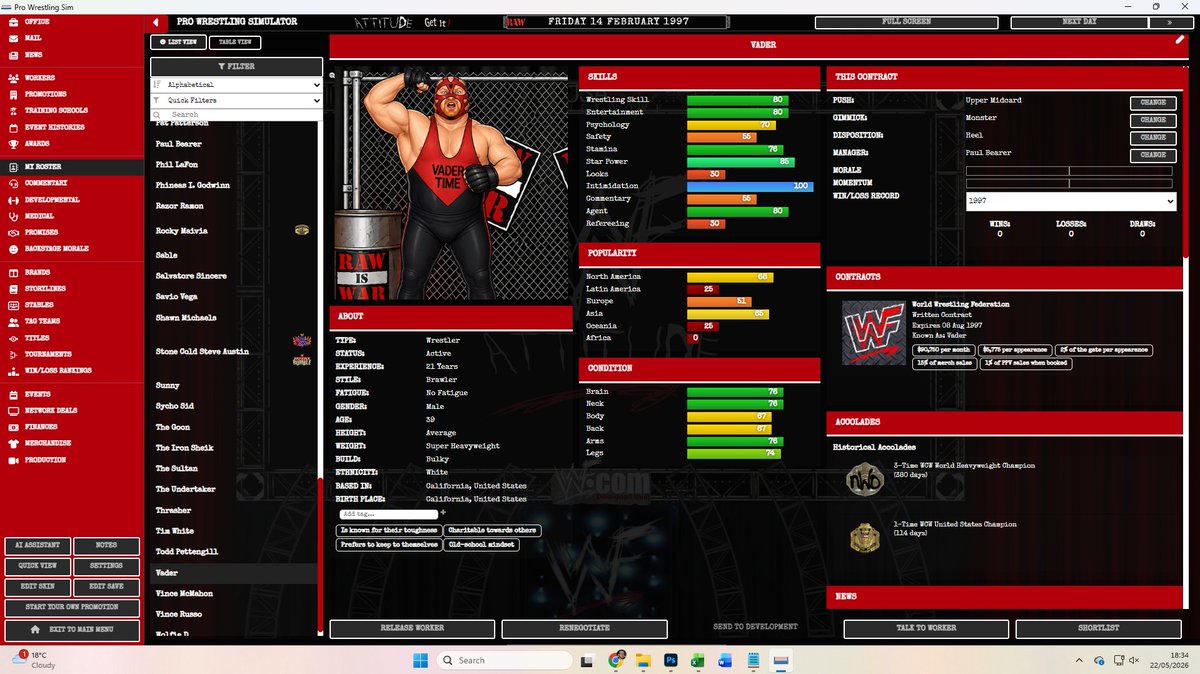Open Commentary in the sidebar
This screenshot has height=674, width=1200.
pyautogui.click(x=46, y=183)
